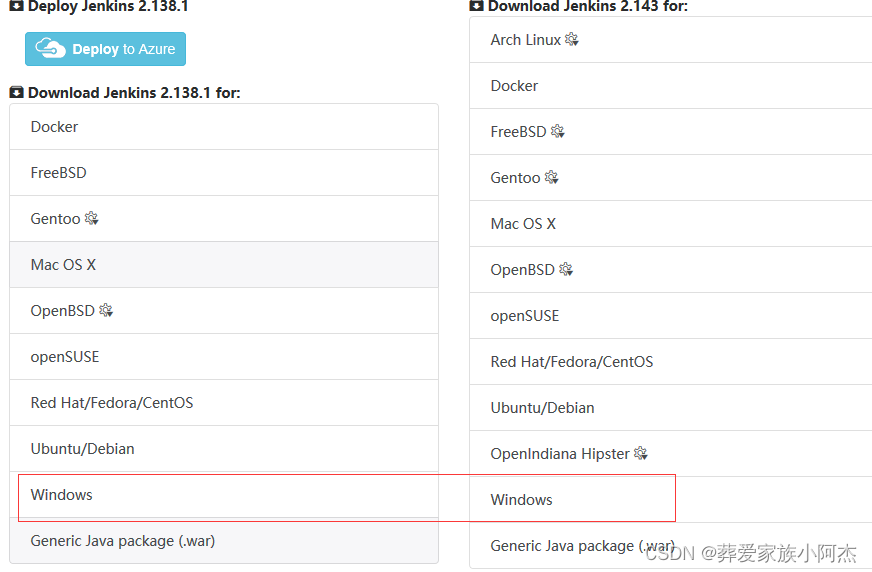Select Ubuntu/Debian in 2.143 list
The width and height of the screenshot is (872, 572).
click(x=671, y=408)
